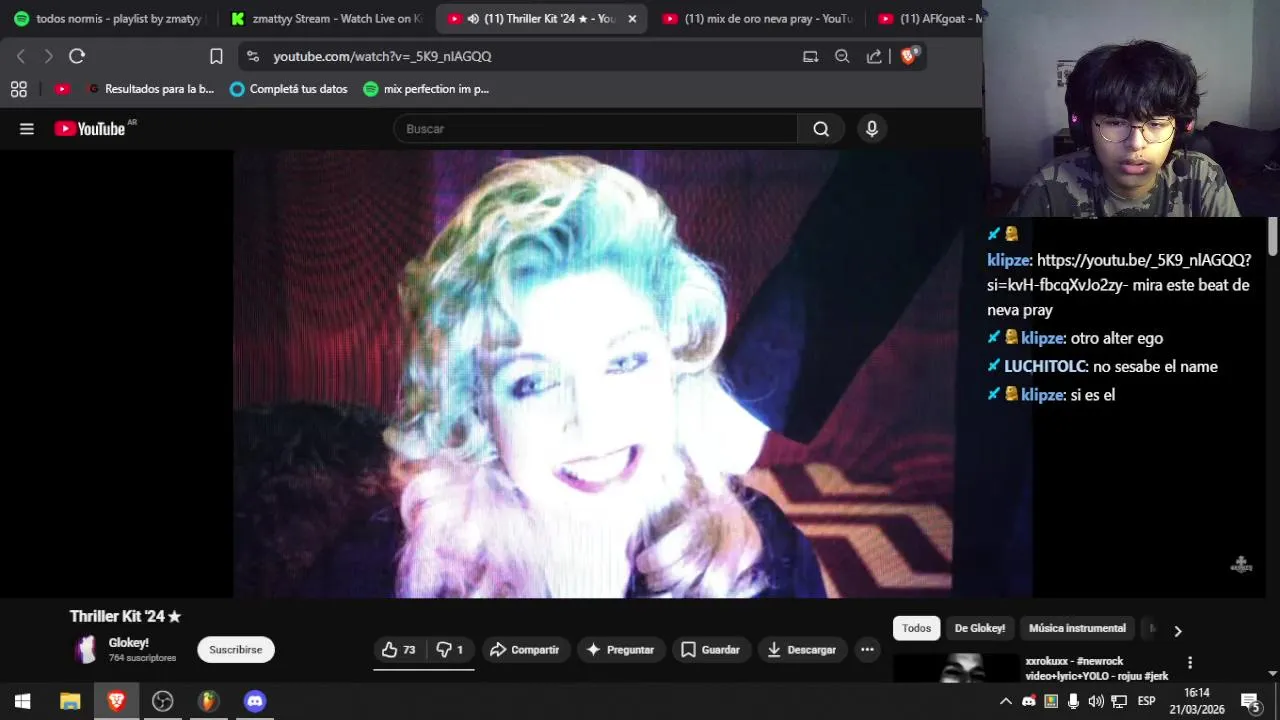Open the Resultados para la b... bookmark
The width and height of the screenshot is (1280, 720).
[x=151, y=89]
